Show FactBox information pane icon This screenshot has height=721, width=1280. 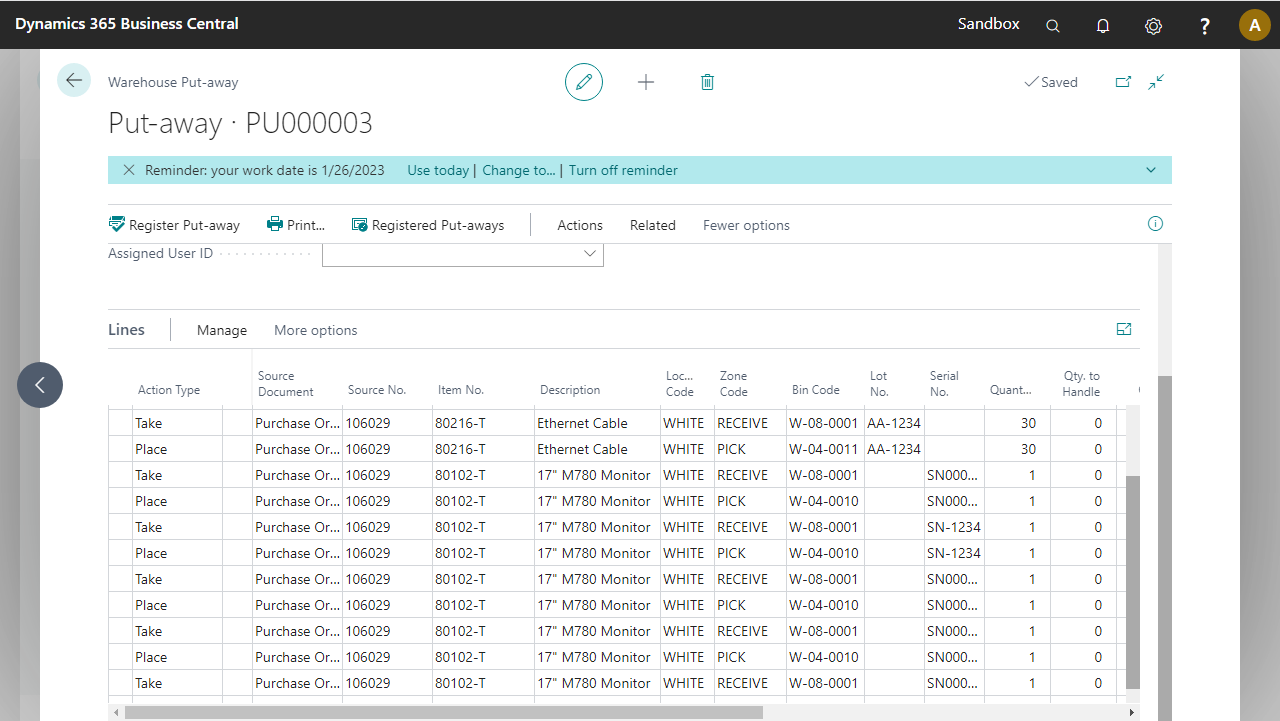pos(1155,224)
